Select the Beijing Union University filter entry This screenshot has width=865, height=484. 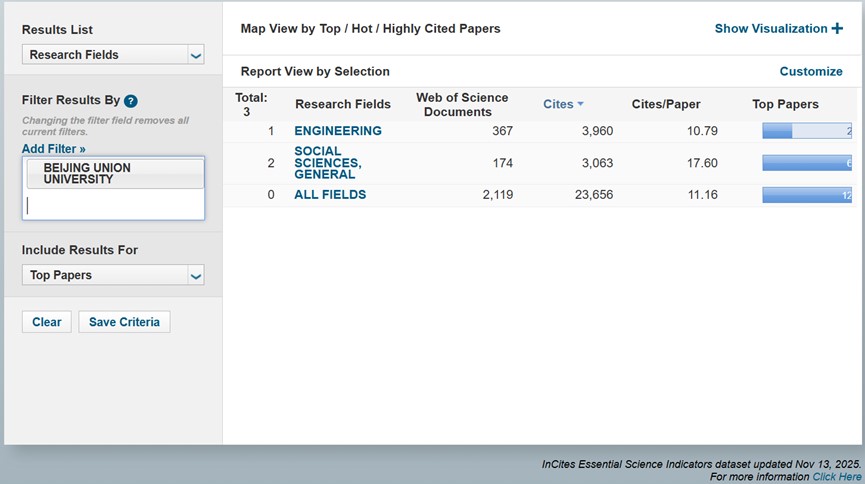coord(87,174)
